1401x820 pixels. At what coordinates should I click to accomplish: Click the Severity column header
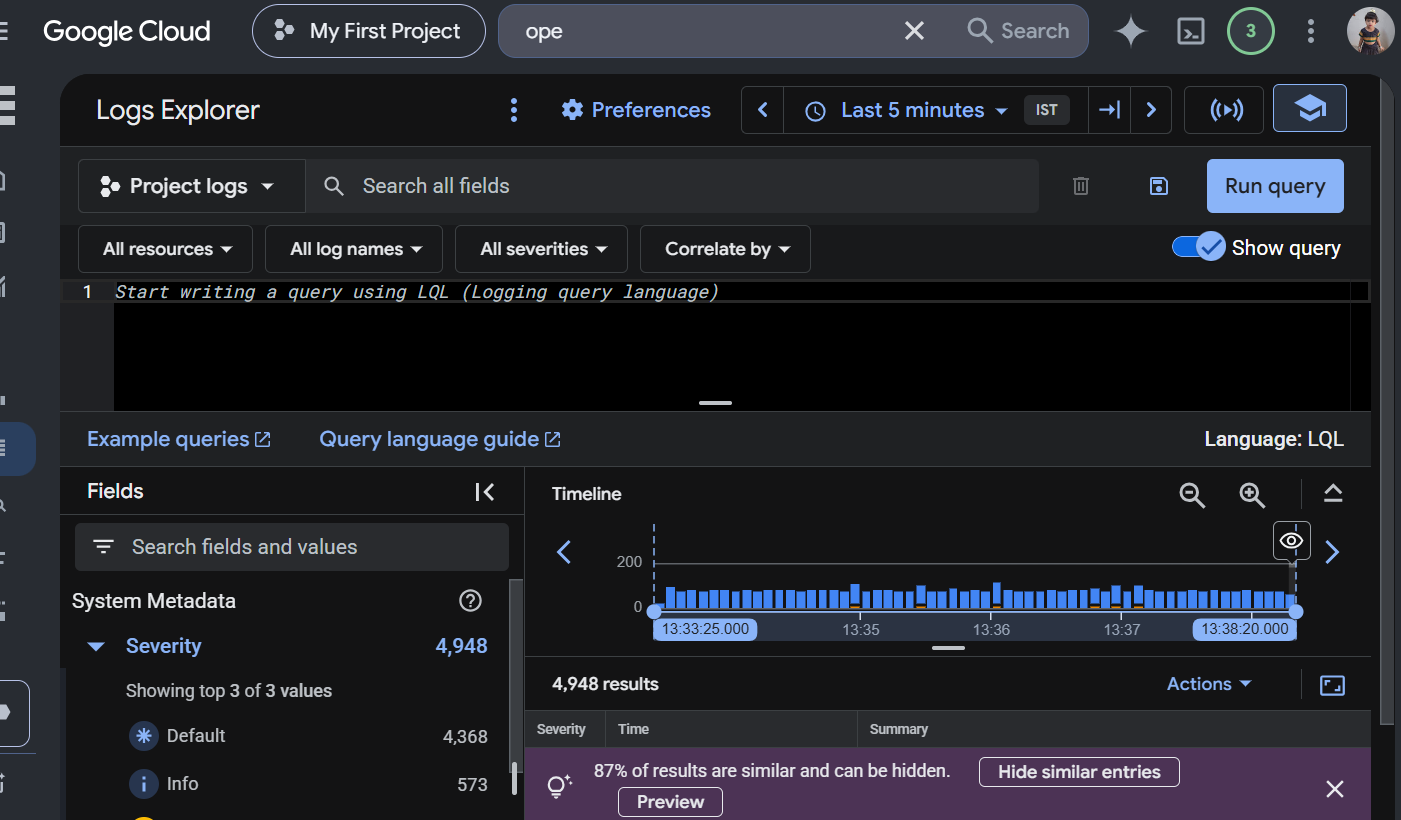(561, 729)
